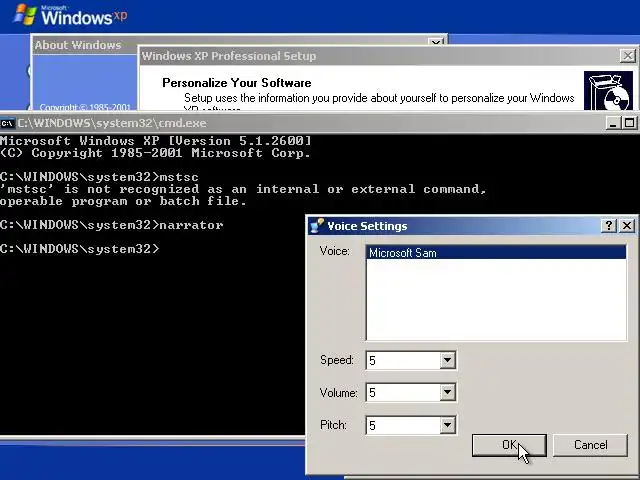Click the 'Personalize Your Software' heading
This screenshot has height=480, width=640.
237,83
